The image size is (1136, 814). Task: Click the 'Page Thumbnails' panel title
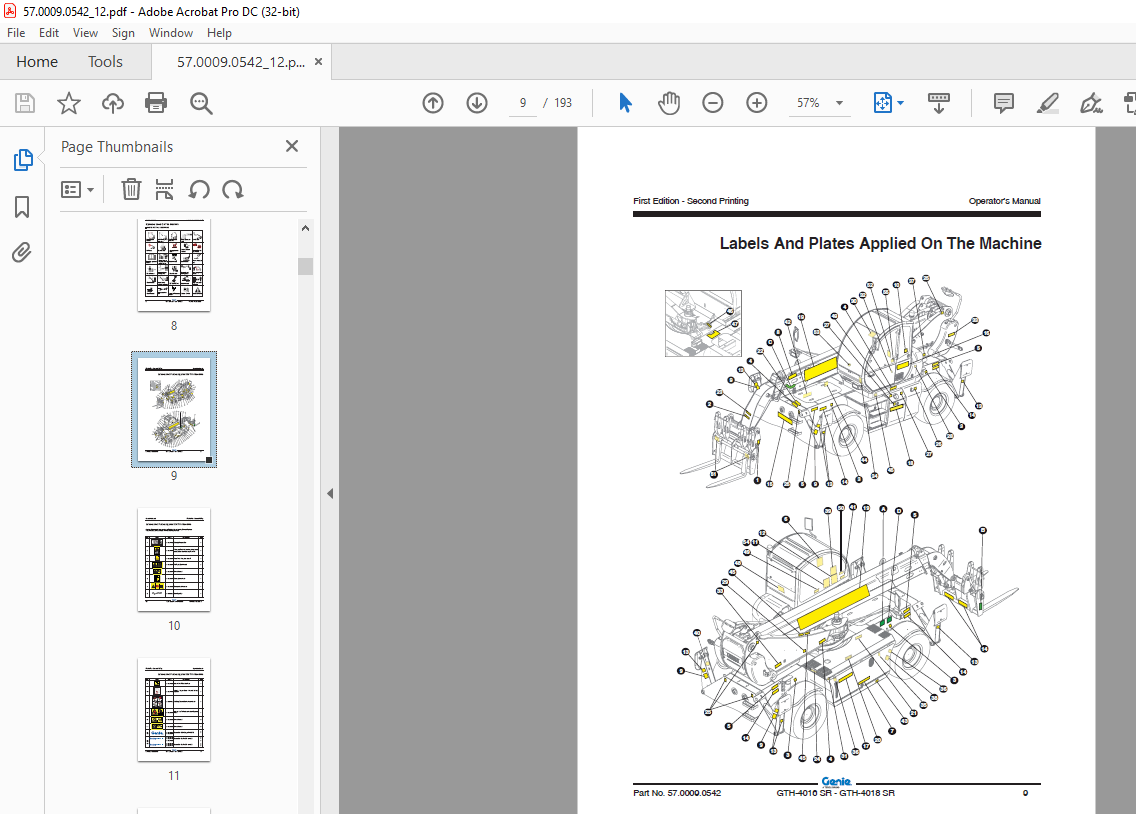117,146
